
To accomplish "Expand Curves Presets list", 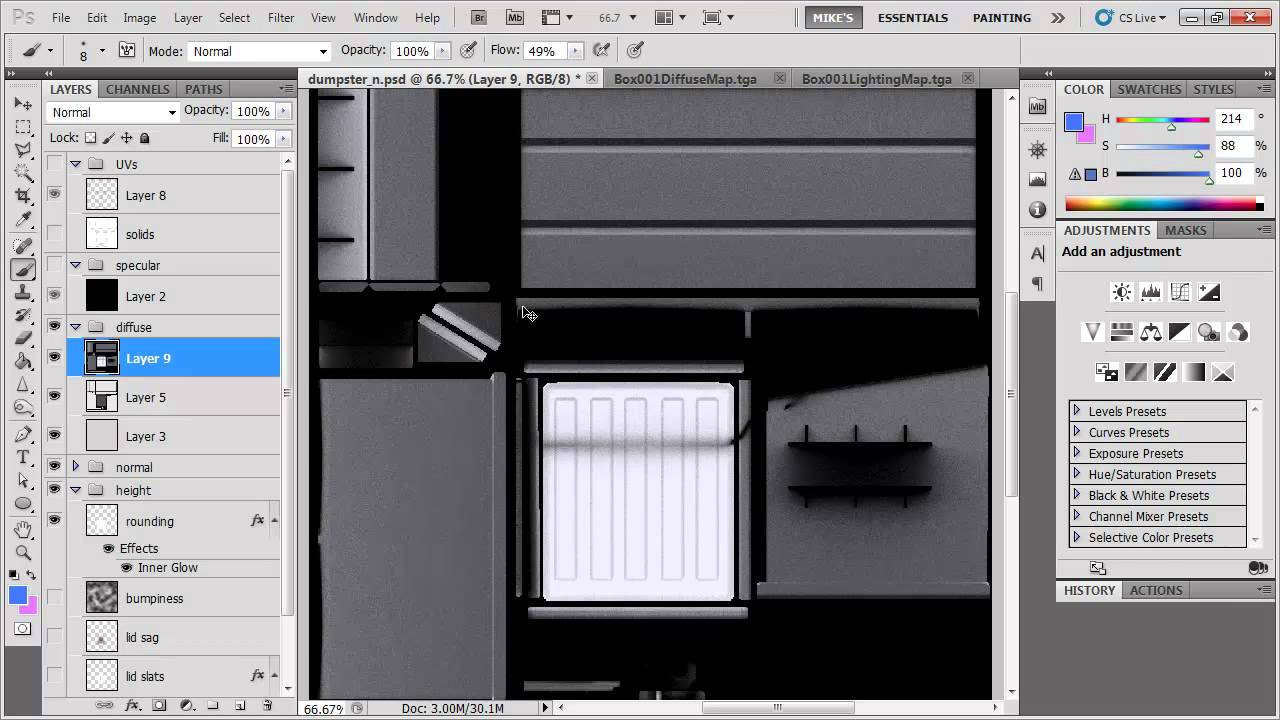I will click(x=1077, y=432).
